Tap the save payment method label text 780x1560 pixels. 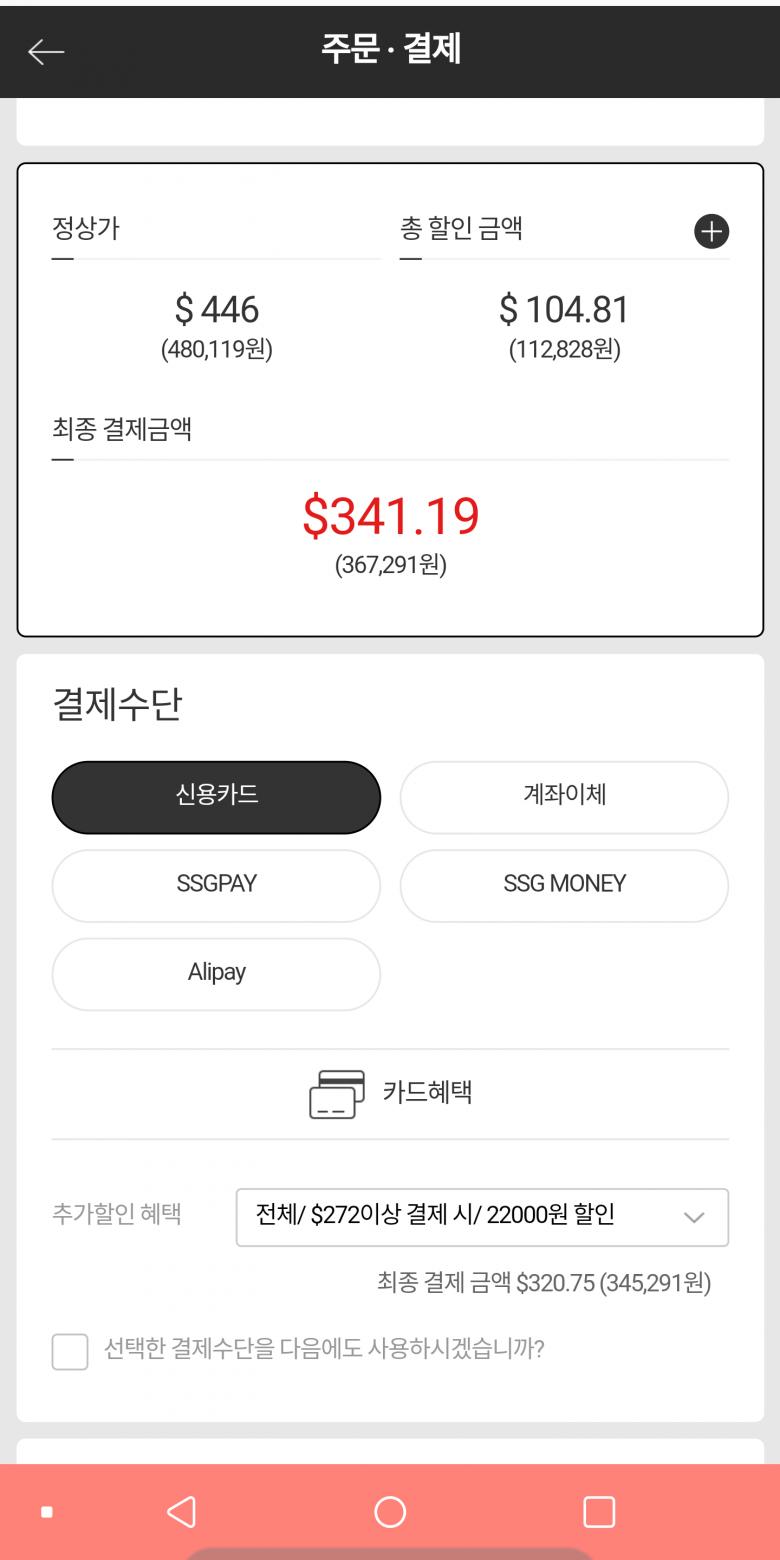(324, 1350)
